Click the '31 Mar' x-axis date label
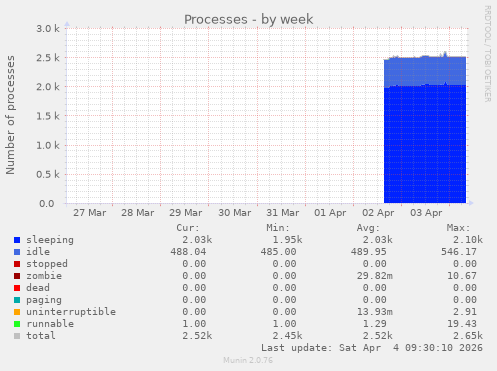The image size is (497, 371). point(283,213)
